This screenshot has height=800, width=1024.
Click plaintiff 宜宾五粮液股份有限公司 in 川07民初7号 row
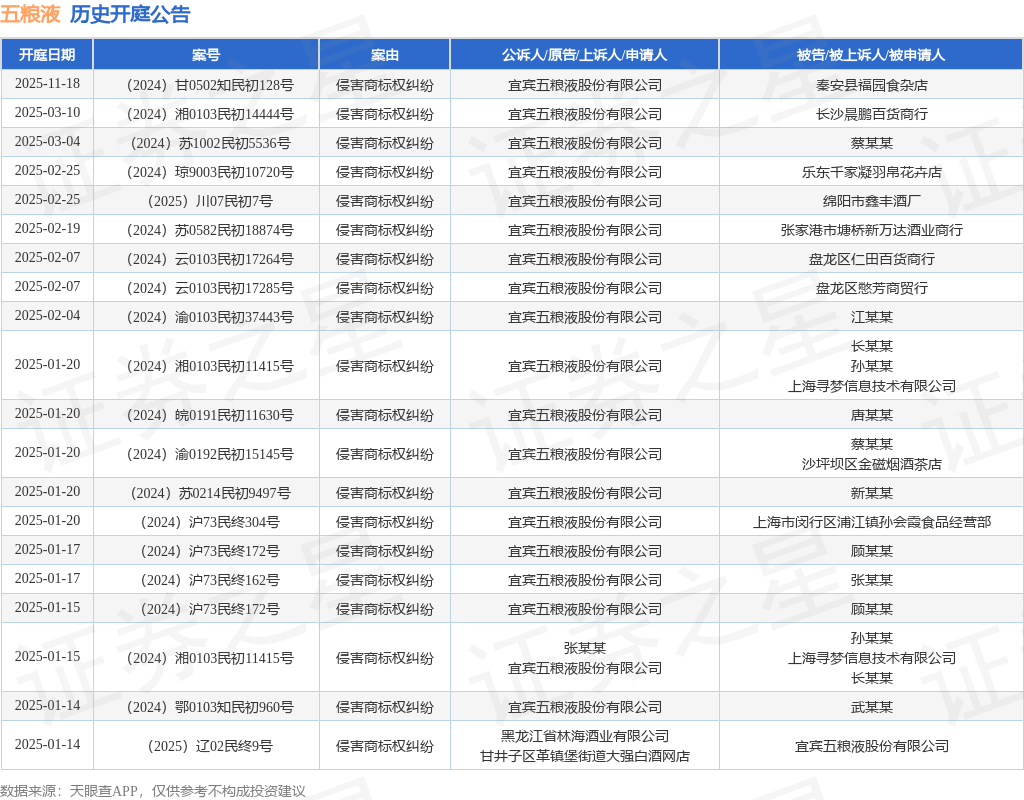point(584,201)
